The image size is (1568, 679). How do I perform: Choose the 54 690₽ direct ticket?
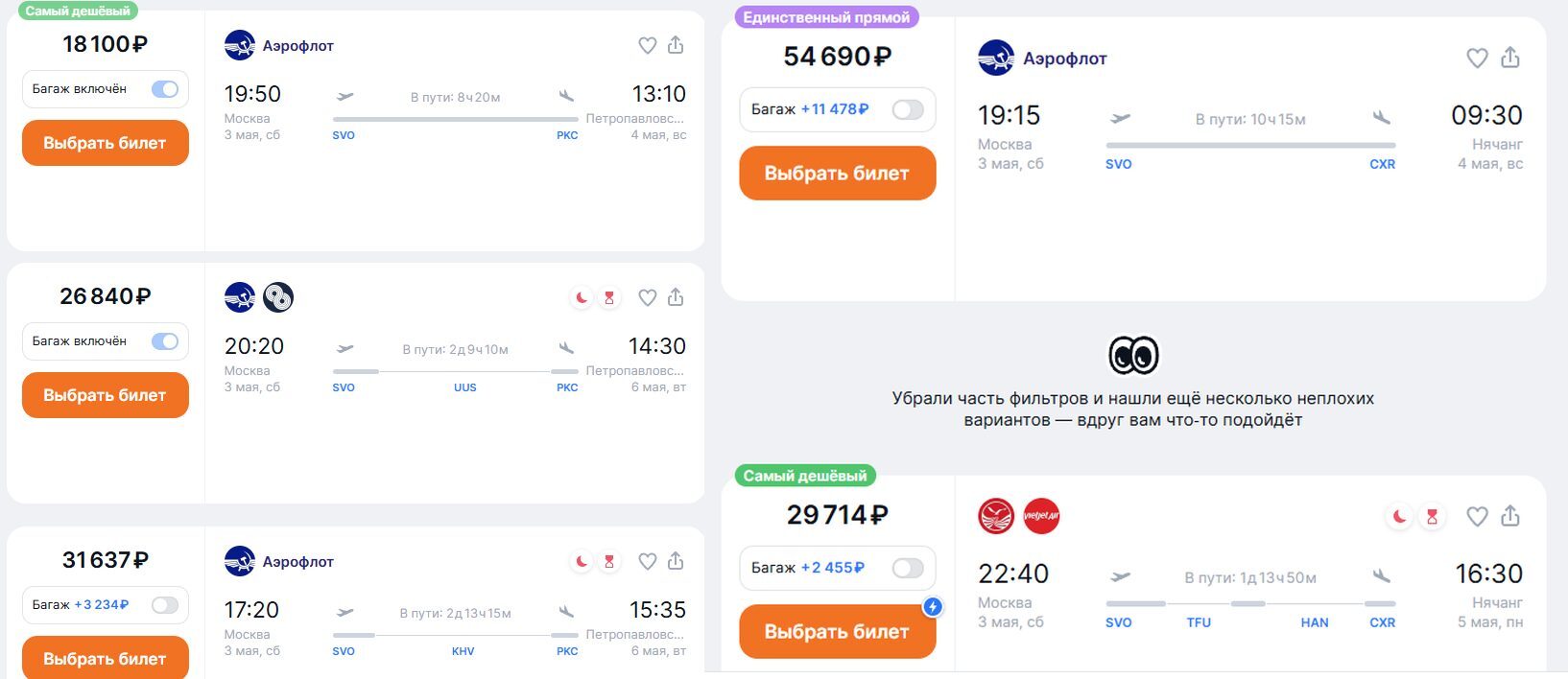point(837,174)
